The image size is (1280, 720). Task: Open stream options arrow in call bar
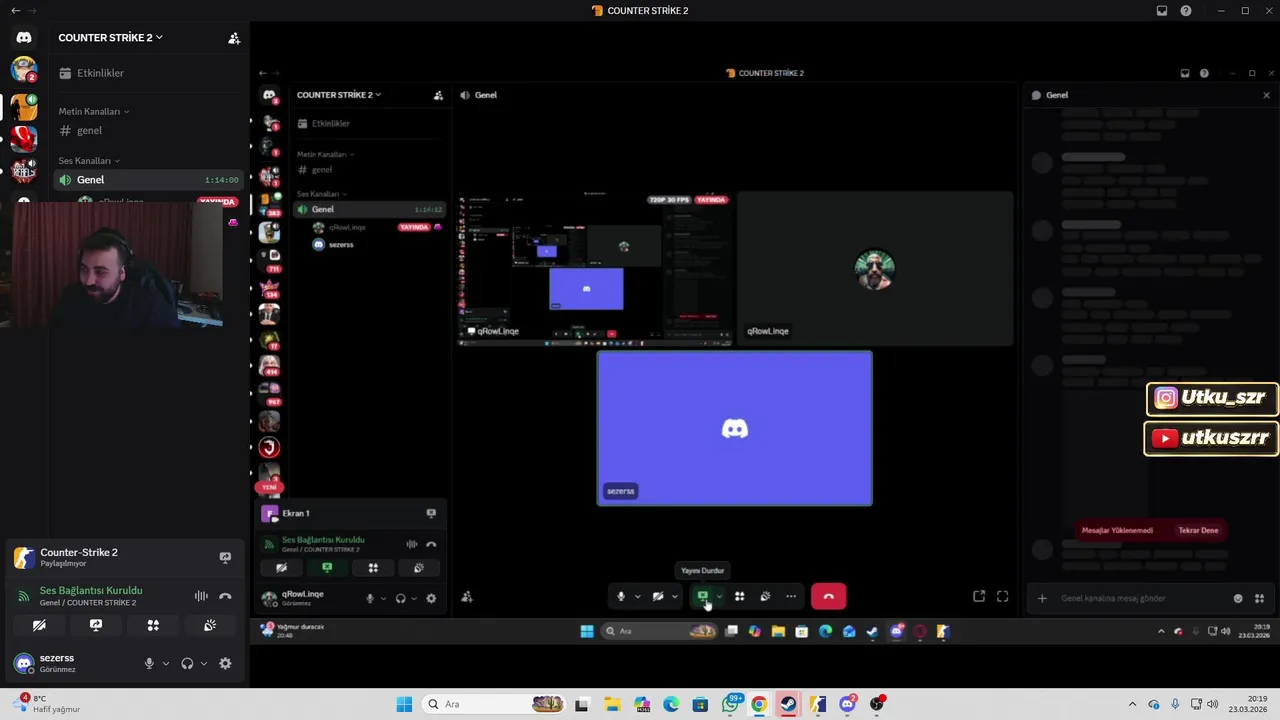[x=719, y=597]
